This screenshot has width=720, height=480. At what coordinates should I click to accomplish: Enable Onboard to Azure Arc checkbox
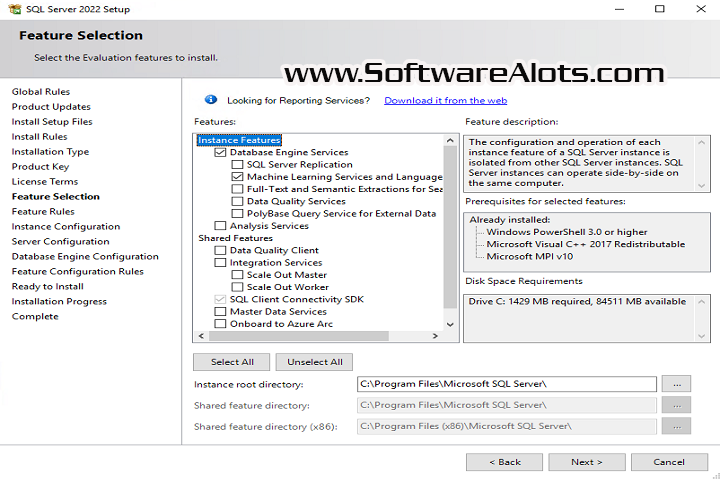220,324
